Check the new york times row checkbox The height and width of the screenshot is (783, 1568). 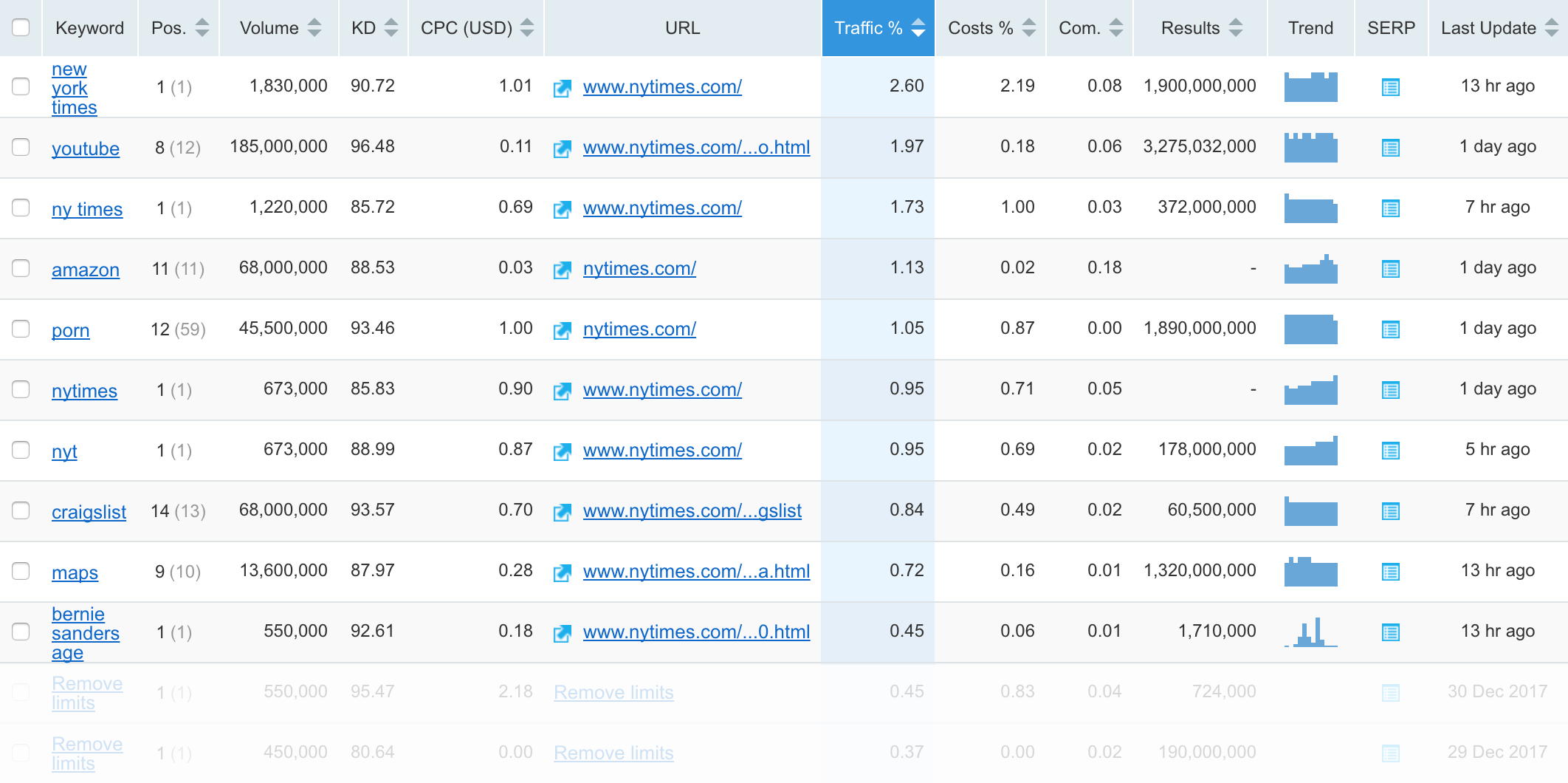[21, 86]
